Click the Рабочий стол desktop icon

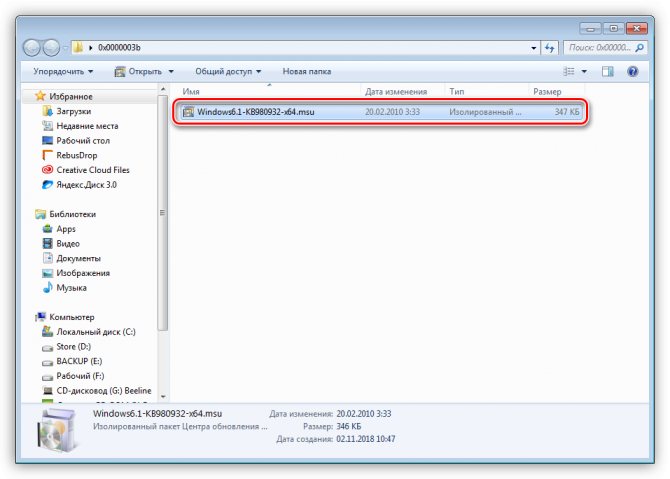47,140
